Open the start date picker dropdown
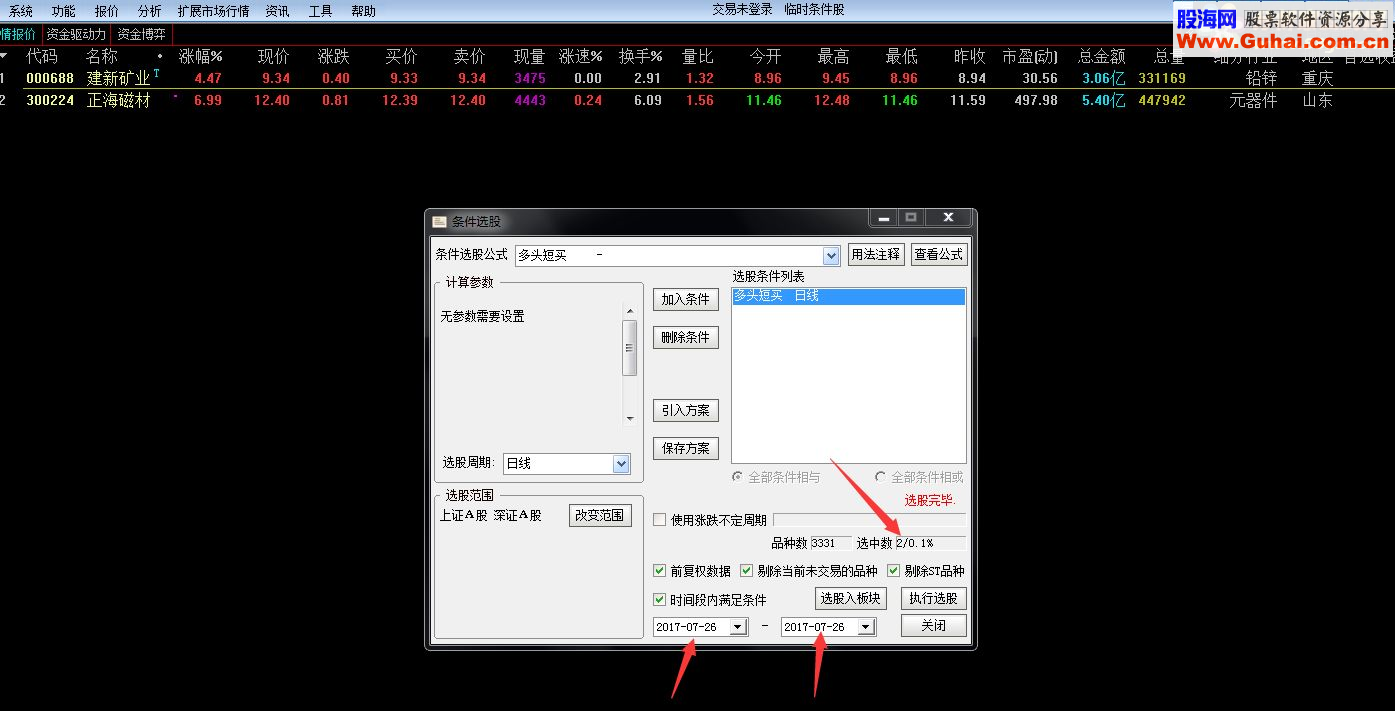Viewport: 1395px width, 711px height. [738, 627]
